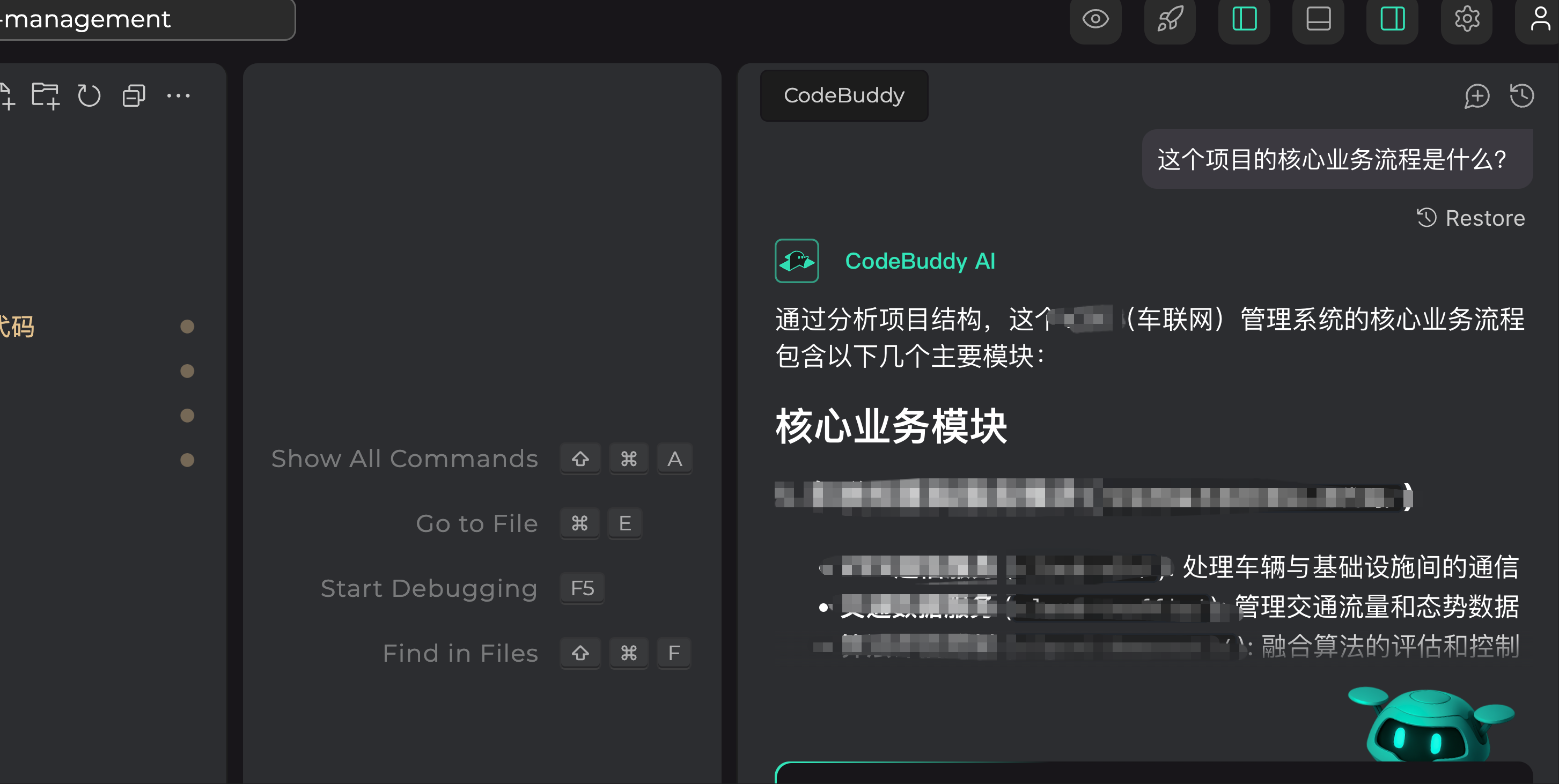Click the 核心业务模块 heading

(892, 426)
